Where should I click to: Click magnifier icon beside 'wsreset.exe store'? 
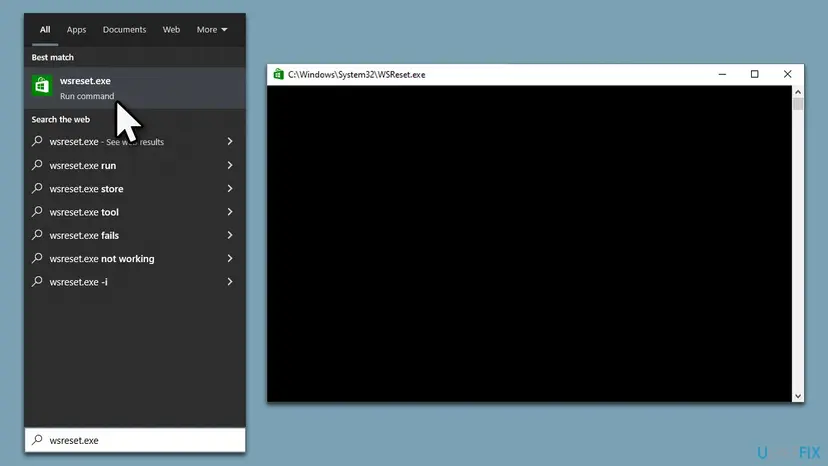(x=37, y=188)
